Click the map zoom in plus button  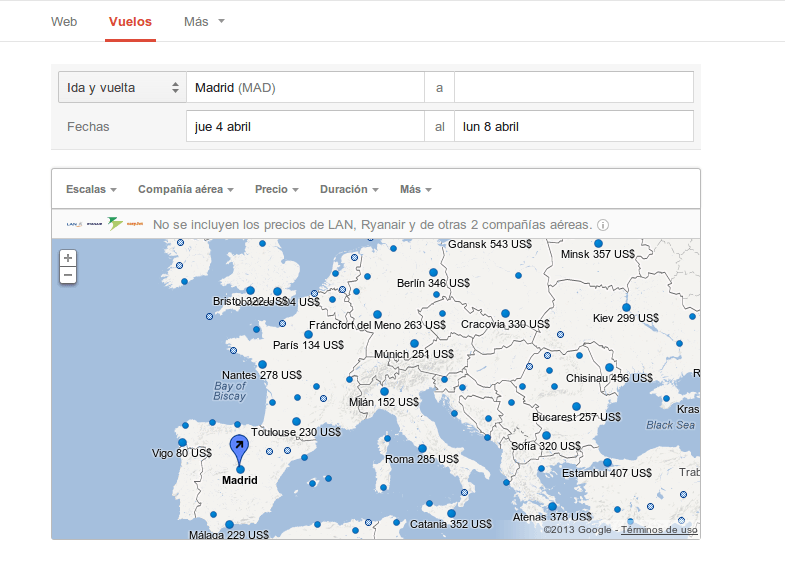tap(68, 258)
